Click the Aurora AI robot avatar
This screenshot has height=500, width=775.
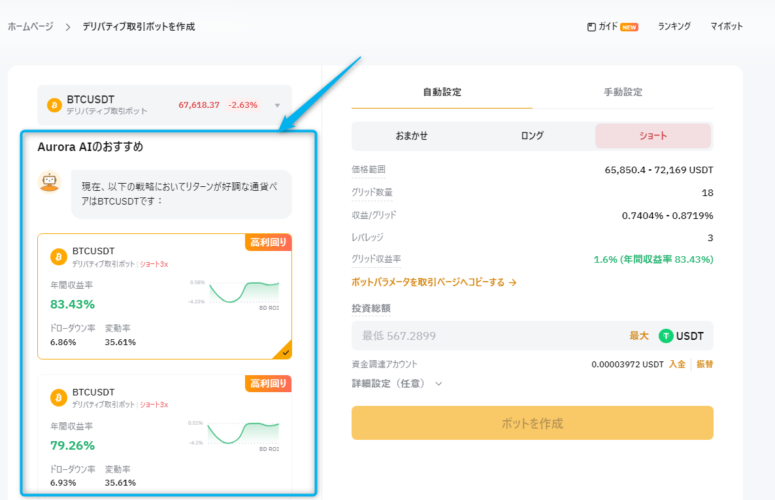(49, 182)
